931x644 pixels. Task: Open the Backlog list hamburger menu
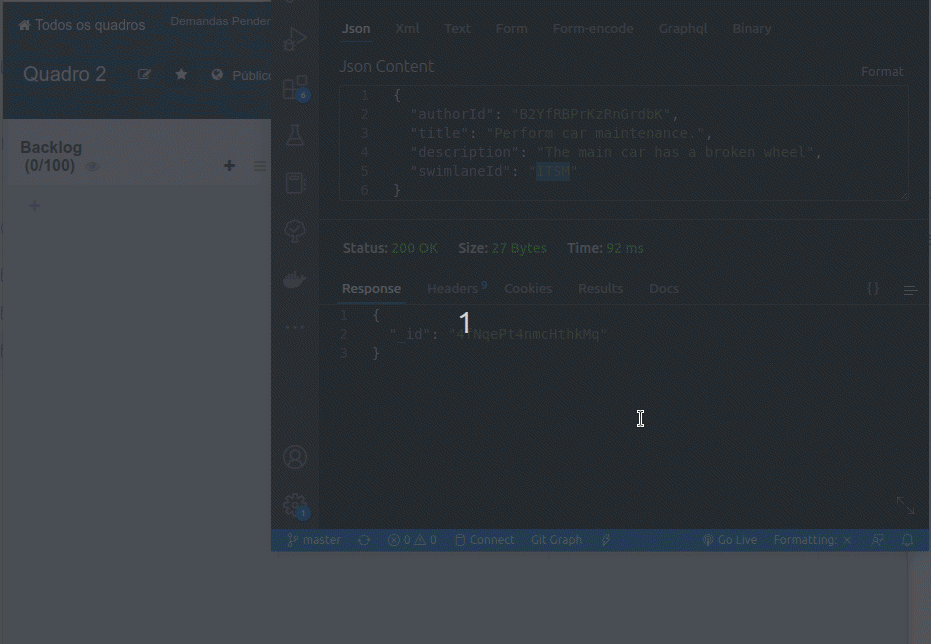(x=259, y=166)
